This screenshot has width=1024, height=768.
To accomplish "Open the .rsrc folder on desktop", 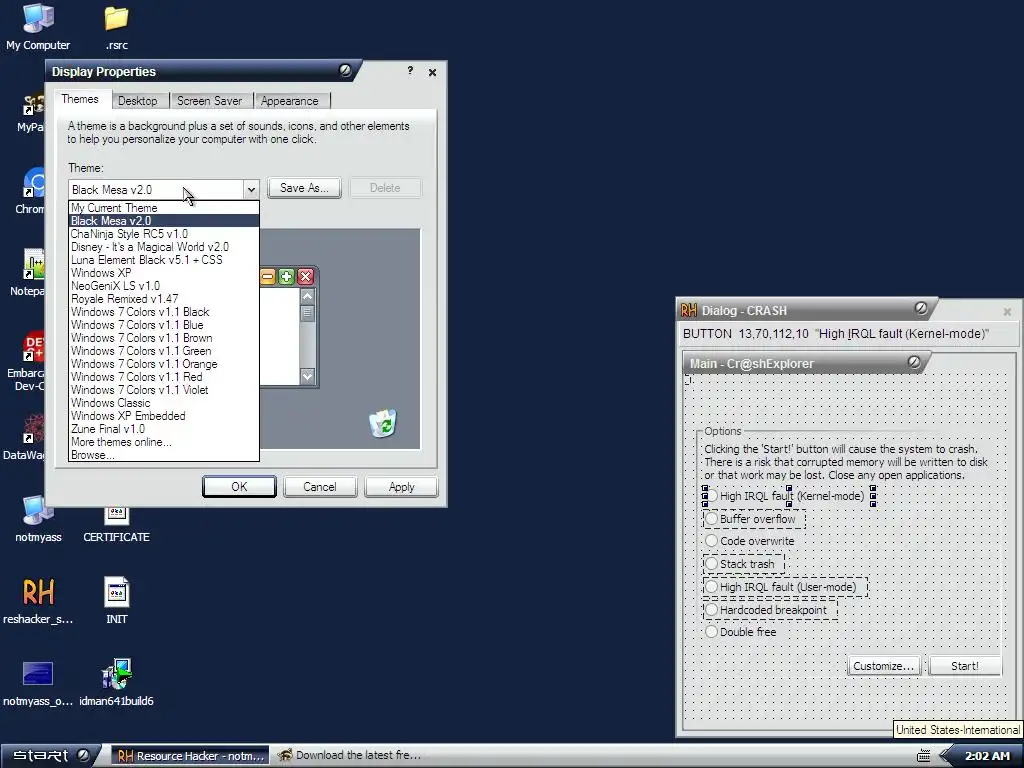I will (116, 26).
